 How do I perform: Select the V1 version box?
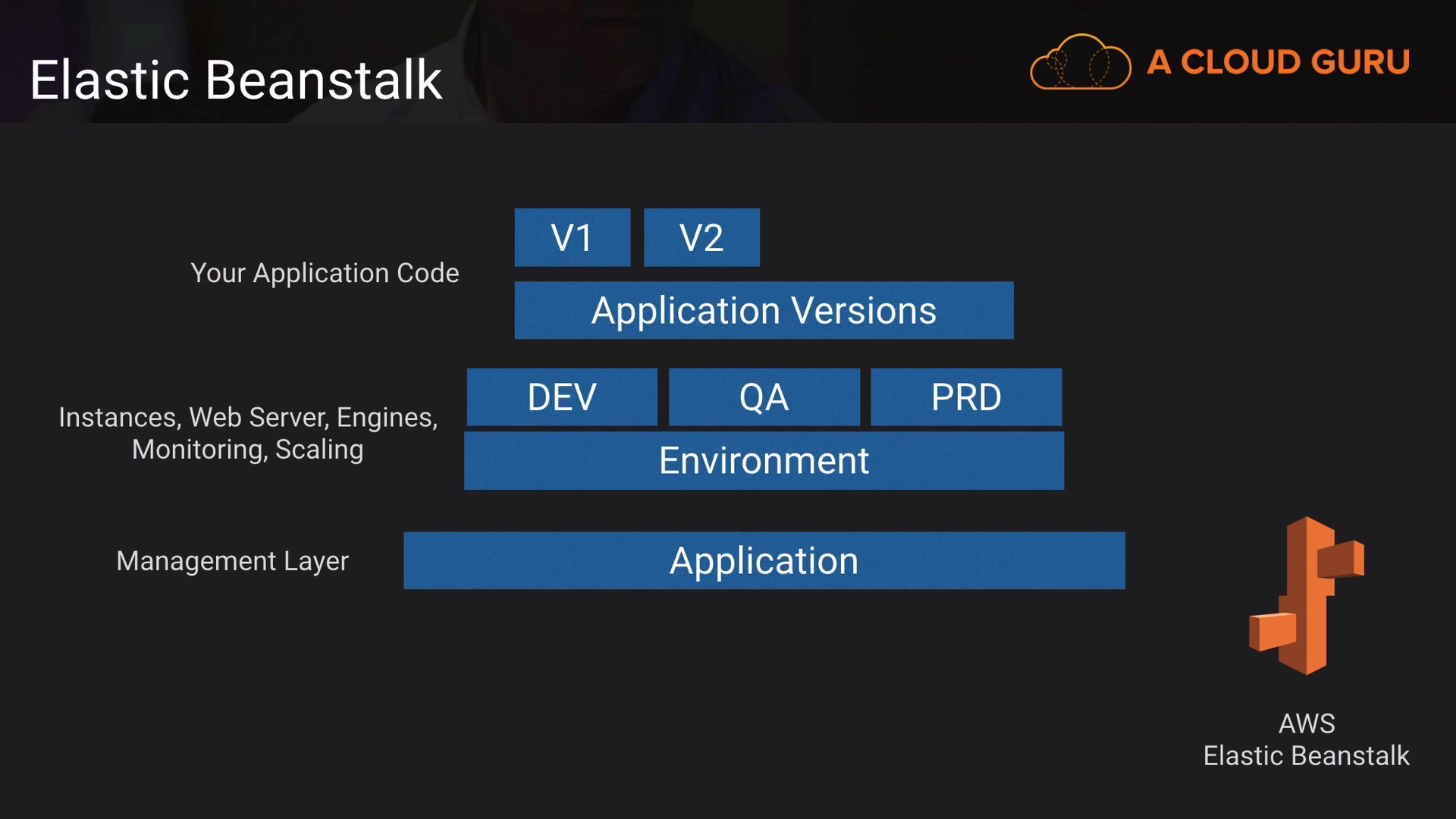click(572, 237)
